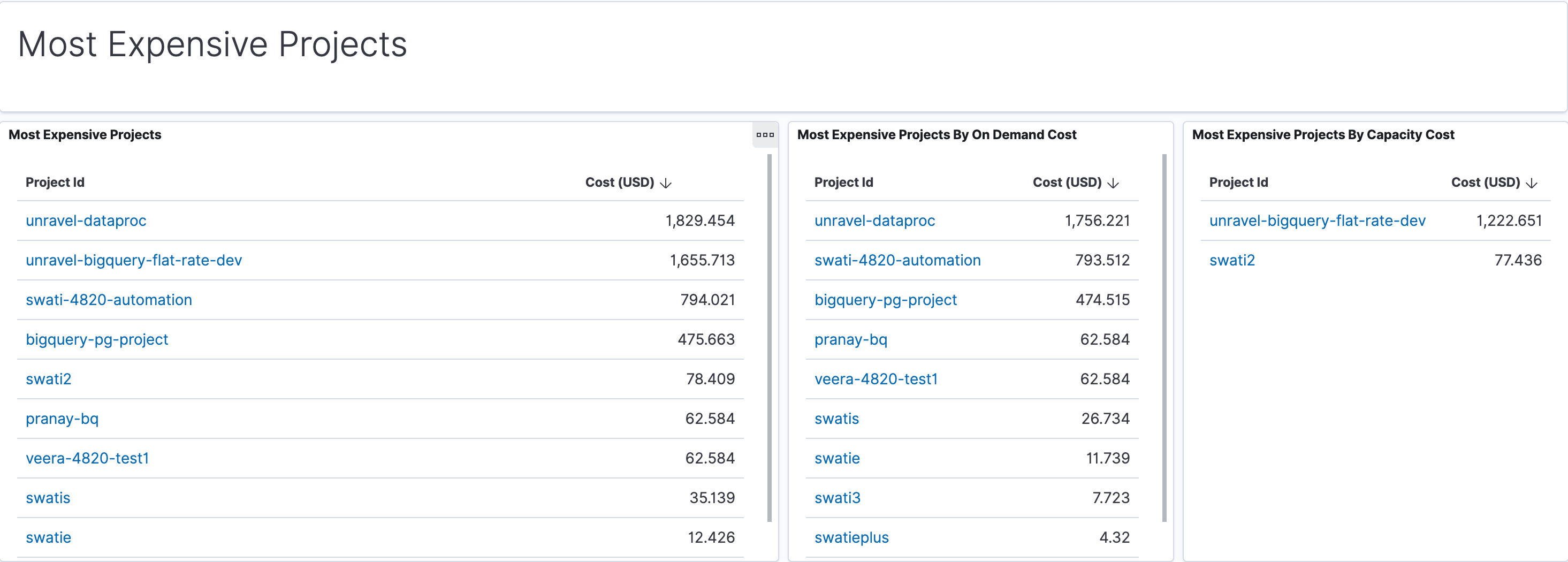The image size is (1568, 562).
Task: Click Most Expensive Projects By On Demand Cost title
Action: coord(937,134)
